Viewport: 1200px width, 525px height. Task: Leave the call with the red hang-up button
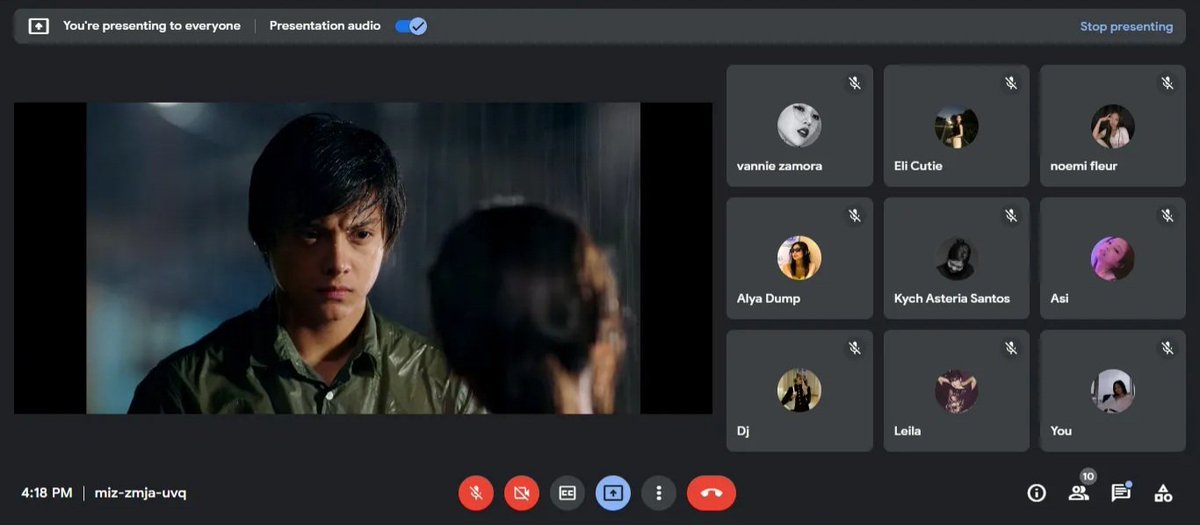pos(711,493)
